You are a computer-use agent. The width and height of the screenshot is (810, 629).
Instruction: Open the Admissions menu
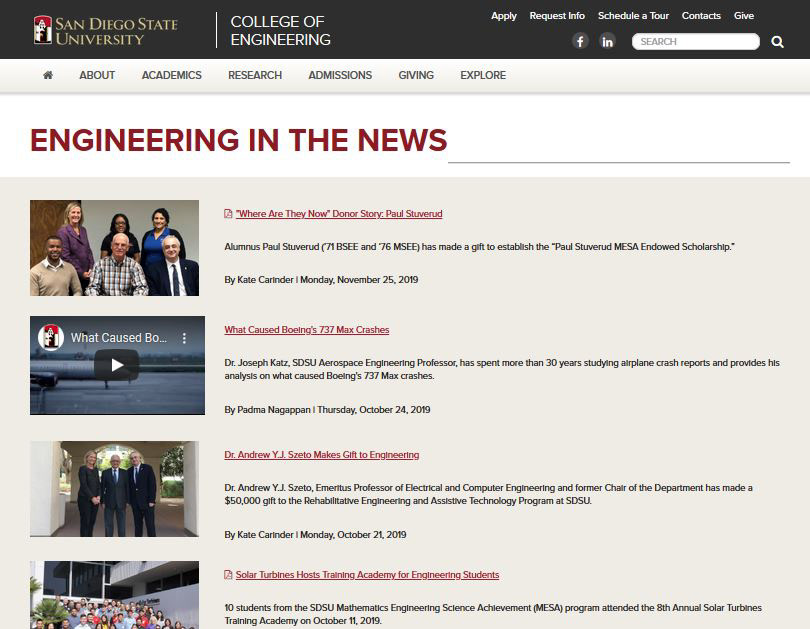coord(340,75)
